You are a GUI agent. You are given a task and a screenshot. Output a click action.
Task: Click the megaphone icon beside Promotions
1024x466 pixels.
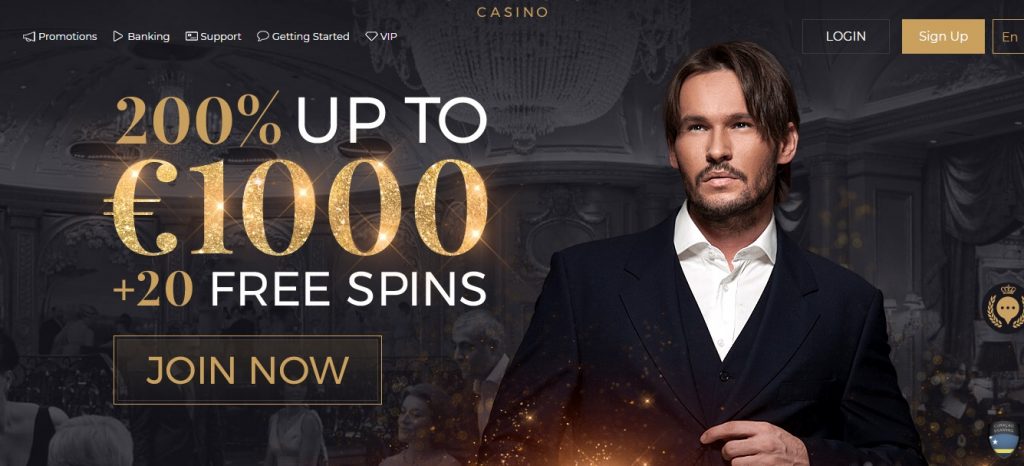29,37
